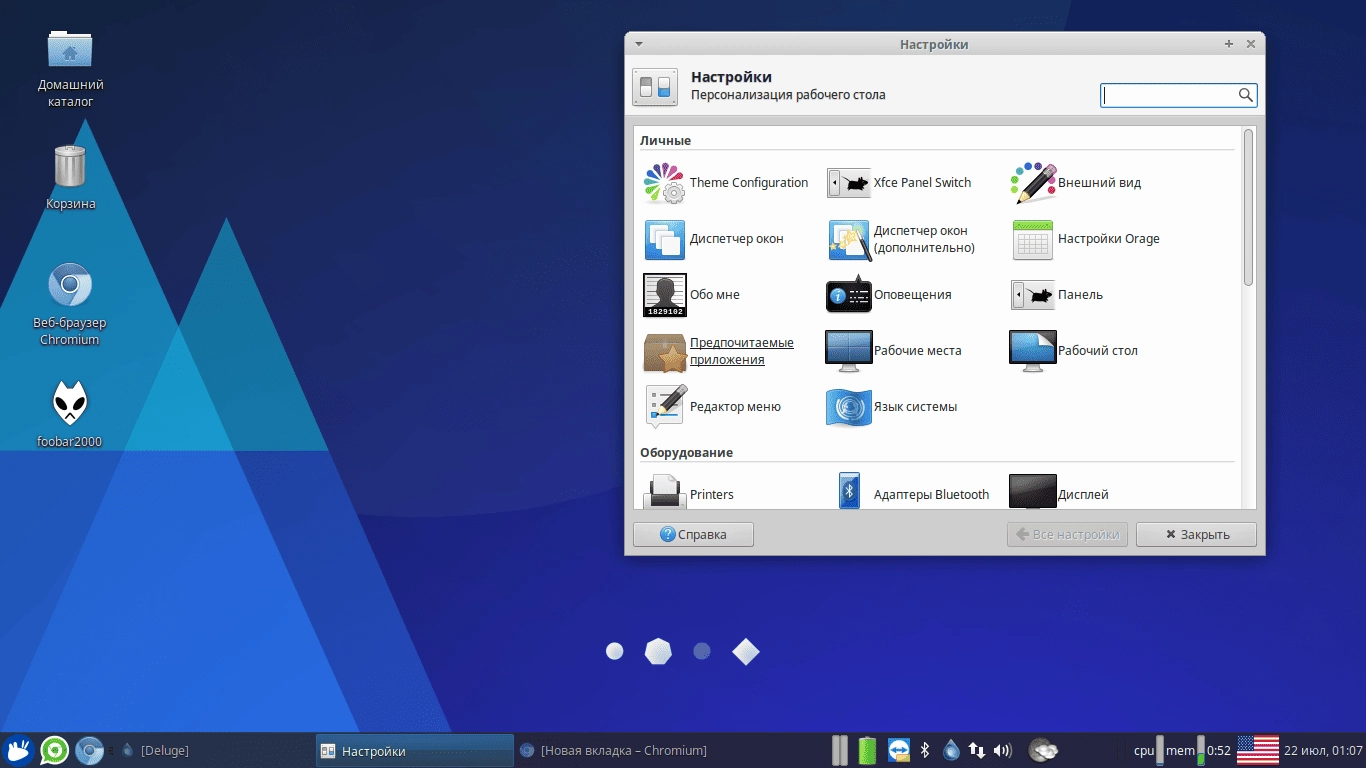Open Xfce Panel Switch
The width and height of the screenshot is (1366, 768).
(899, 183)
